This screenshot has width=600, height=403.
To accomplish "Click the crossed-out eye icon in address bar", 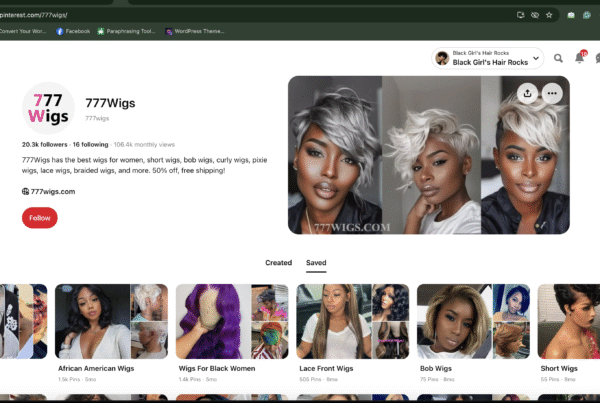I will coord(535,15).
